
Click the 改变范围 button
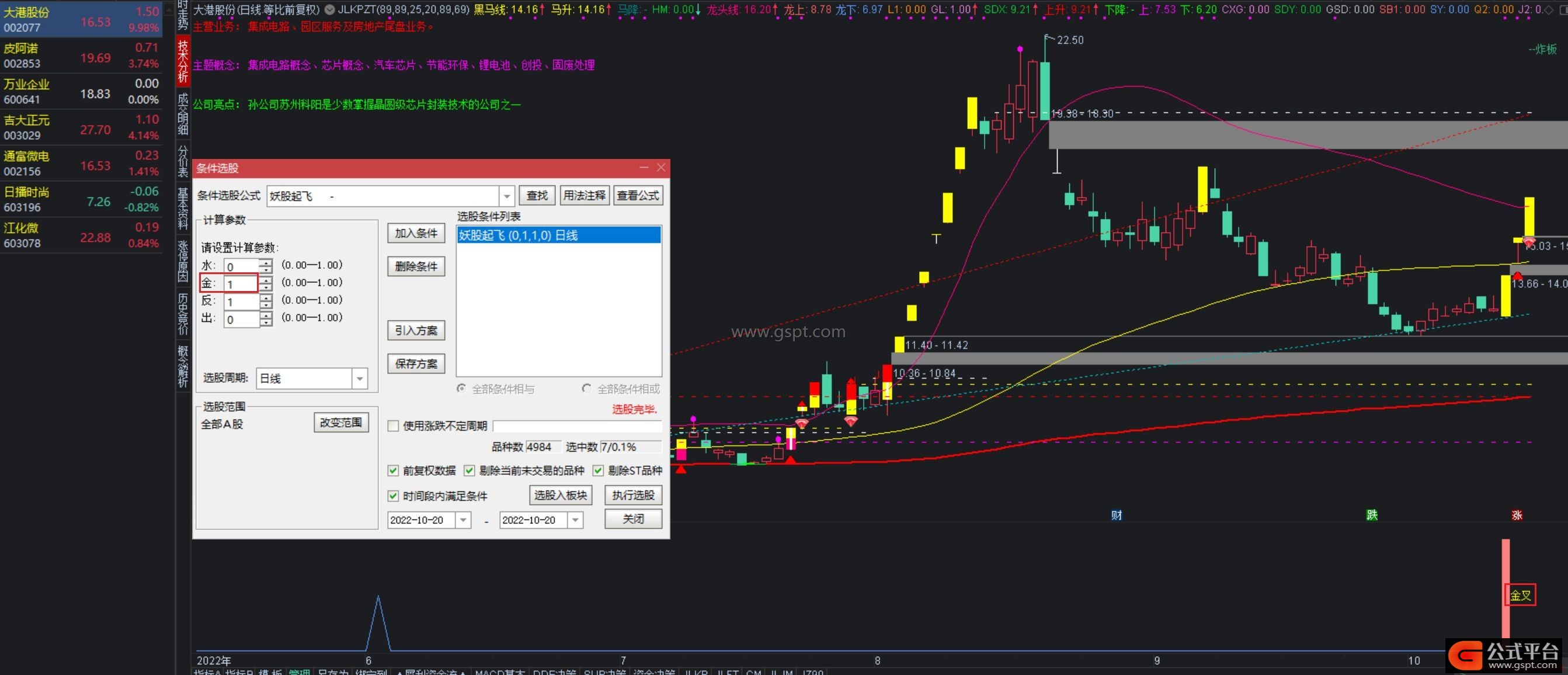[341, 422]
